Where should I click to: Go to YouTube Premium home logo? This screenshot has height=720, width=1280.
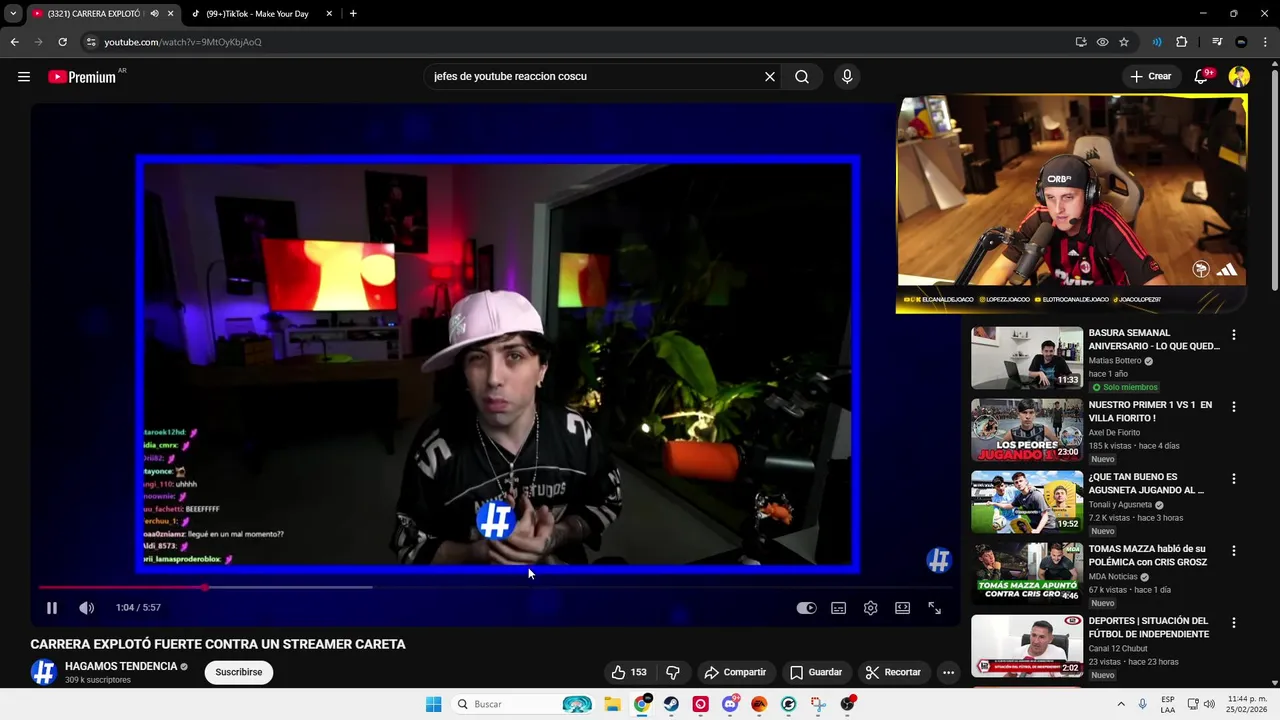coord(82,77)
